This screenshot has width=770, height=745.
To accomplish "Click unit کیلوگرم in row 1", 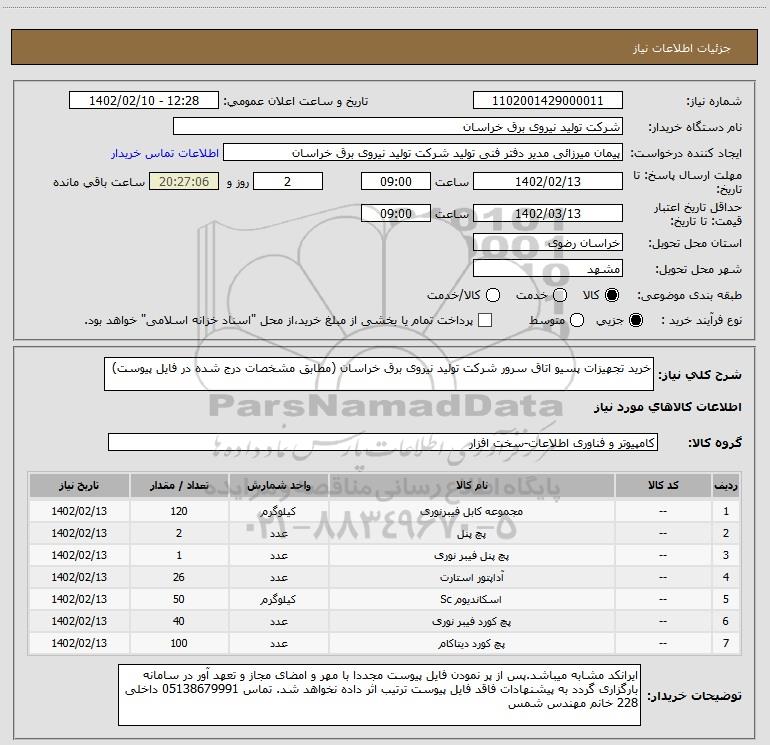I will tap(278, 511).
